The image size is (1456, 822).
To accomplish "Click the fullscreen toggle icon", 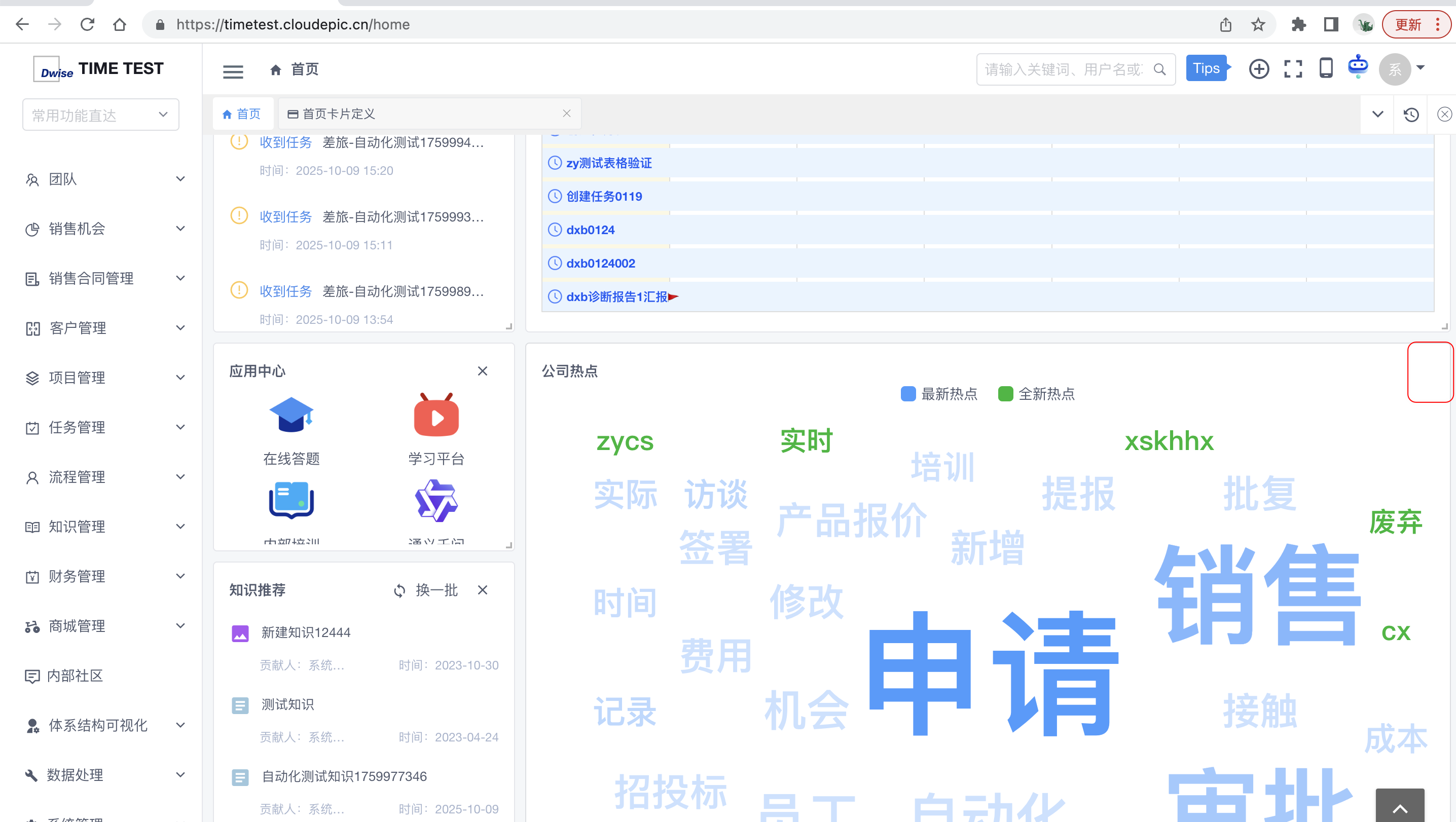I will (x=1293, y=69).
